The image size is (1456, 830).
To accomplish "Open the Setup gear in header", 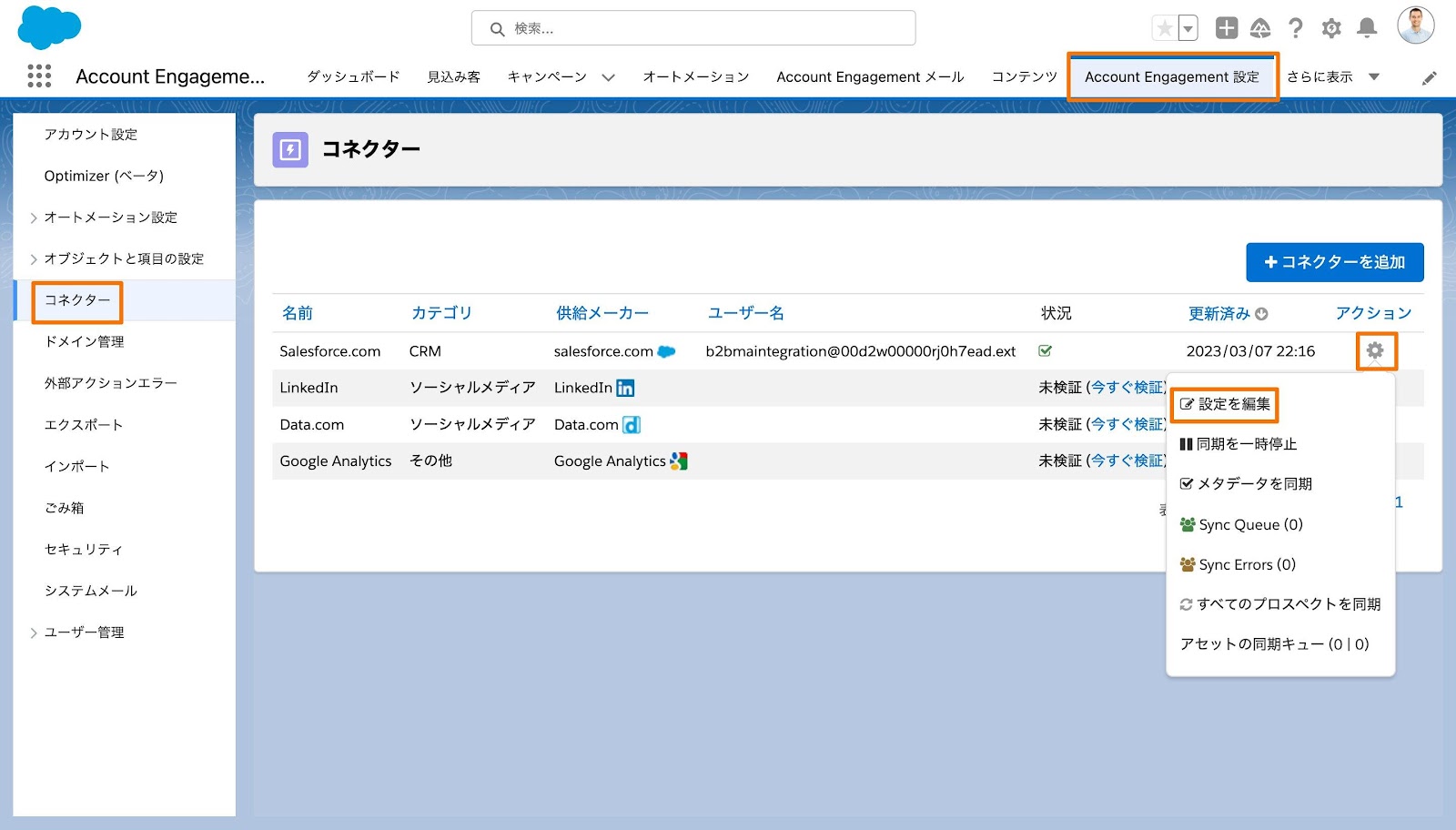I will 1331,28.
